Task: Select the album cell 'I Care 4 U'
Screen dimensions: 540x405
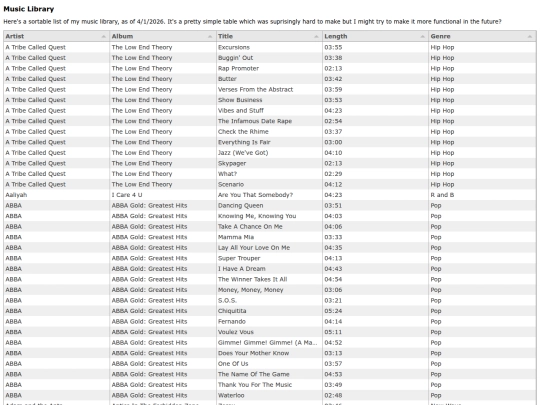Action: tap(163, 195)
